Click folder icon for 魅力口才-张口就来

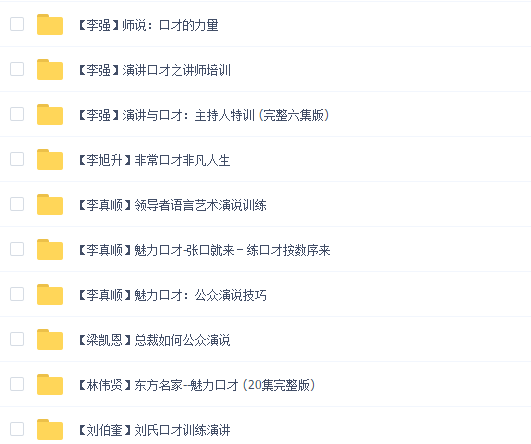(50, 250)
